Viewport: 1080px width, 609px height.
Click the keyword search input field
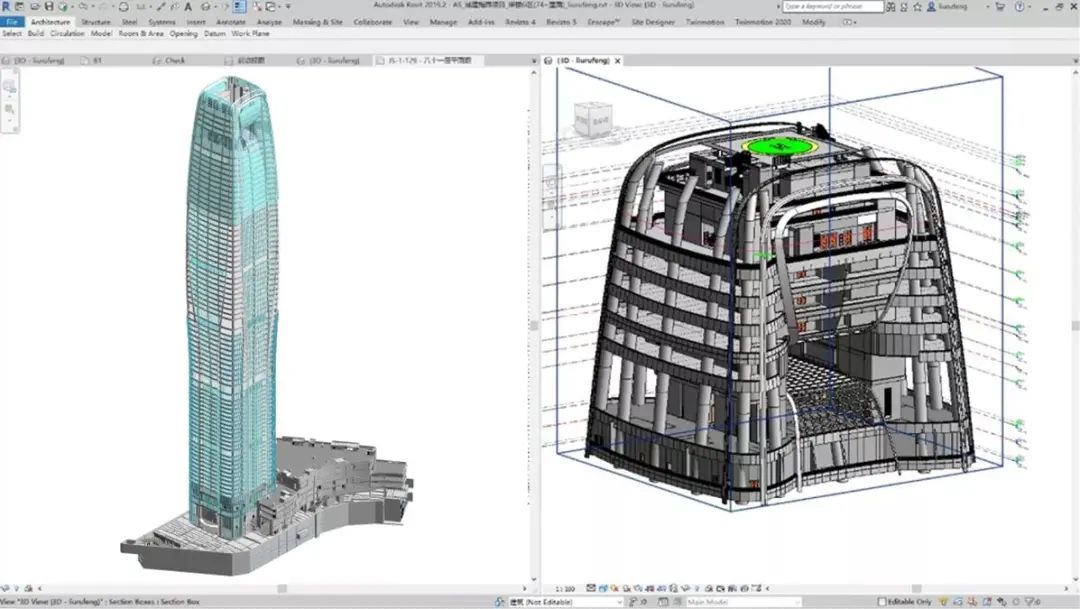[833, 7]
